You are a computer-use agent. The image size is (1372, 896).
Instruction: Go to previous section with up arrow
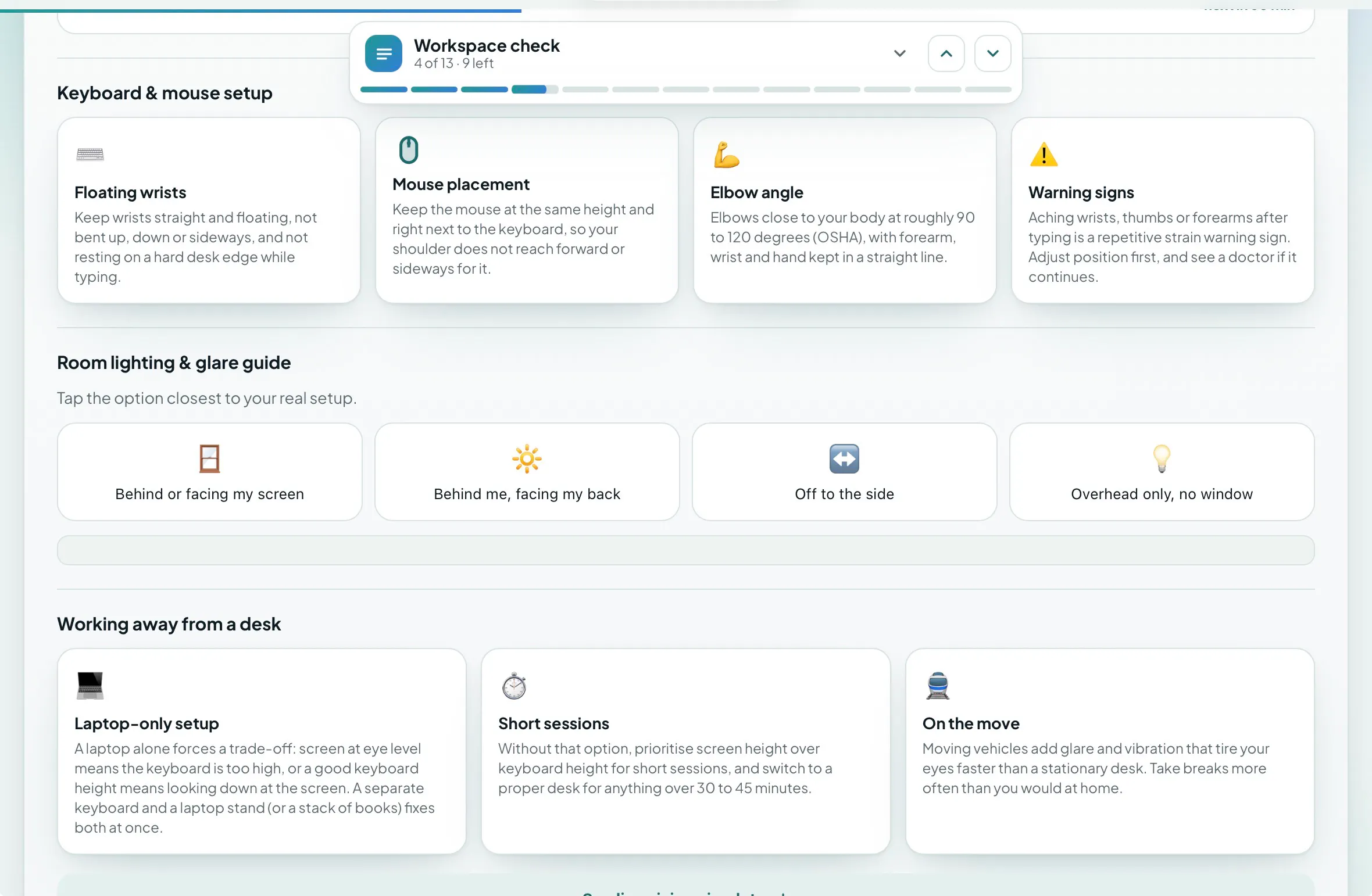[x=946, y=53]
